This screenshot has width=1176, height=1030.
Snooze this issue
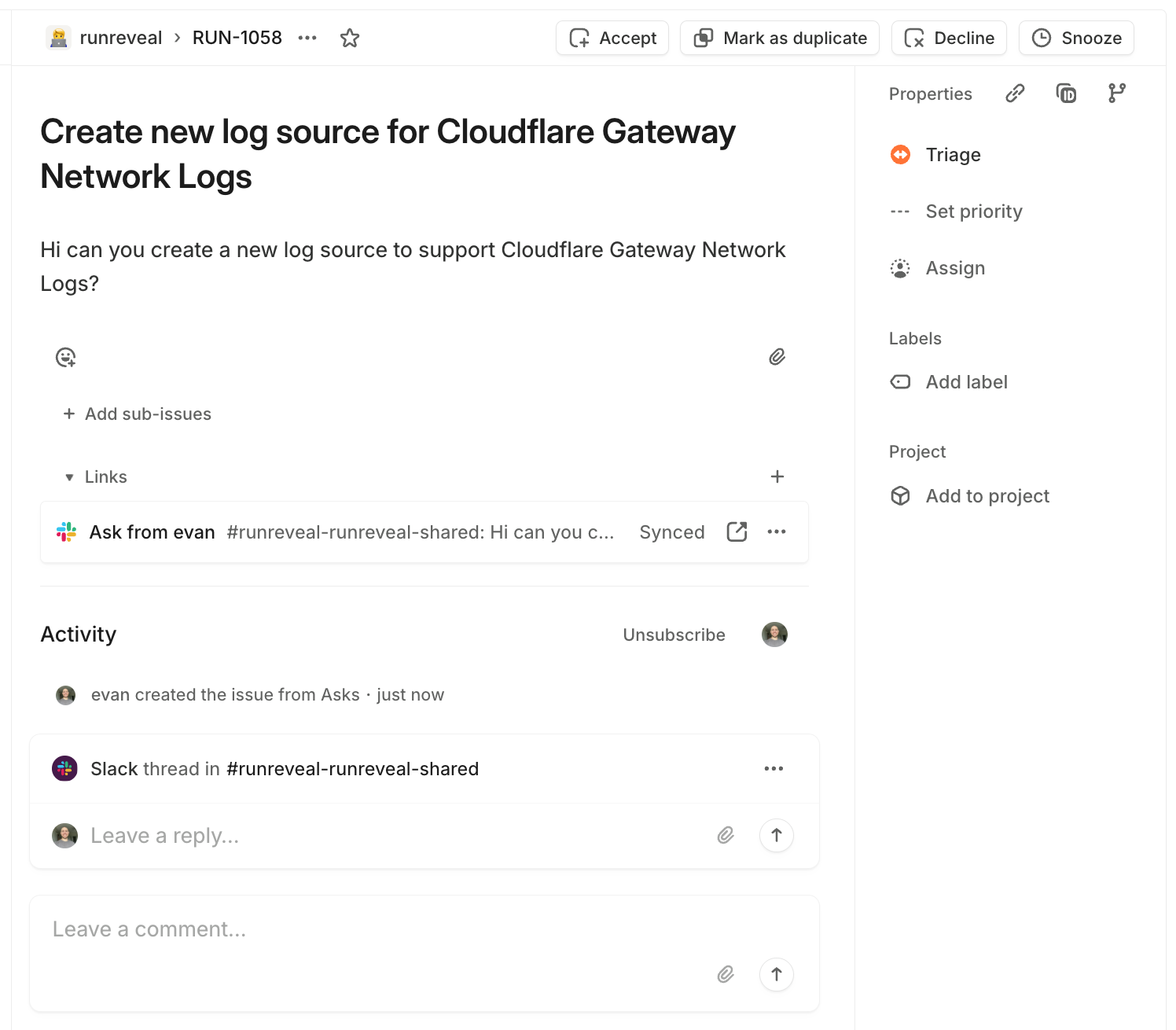pyautogui.click(x=1075, y=38)
